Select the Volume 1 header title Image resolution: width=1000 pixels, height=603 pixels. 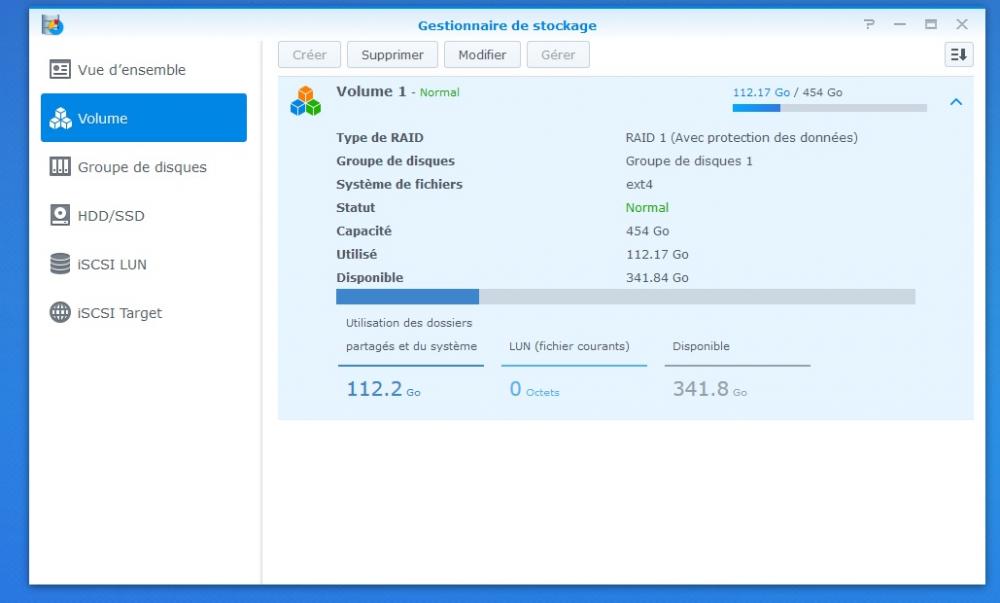[371, 92]
